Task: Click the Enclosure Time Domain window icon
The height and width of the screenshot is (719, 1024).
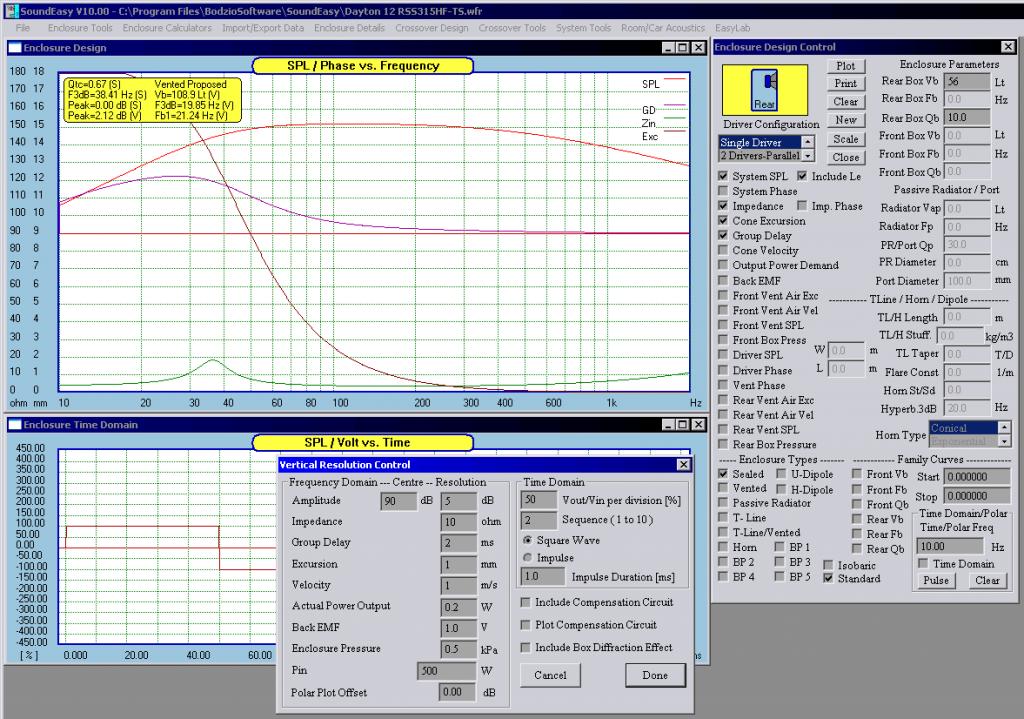Action: coord(15,424)
